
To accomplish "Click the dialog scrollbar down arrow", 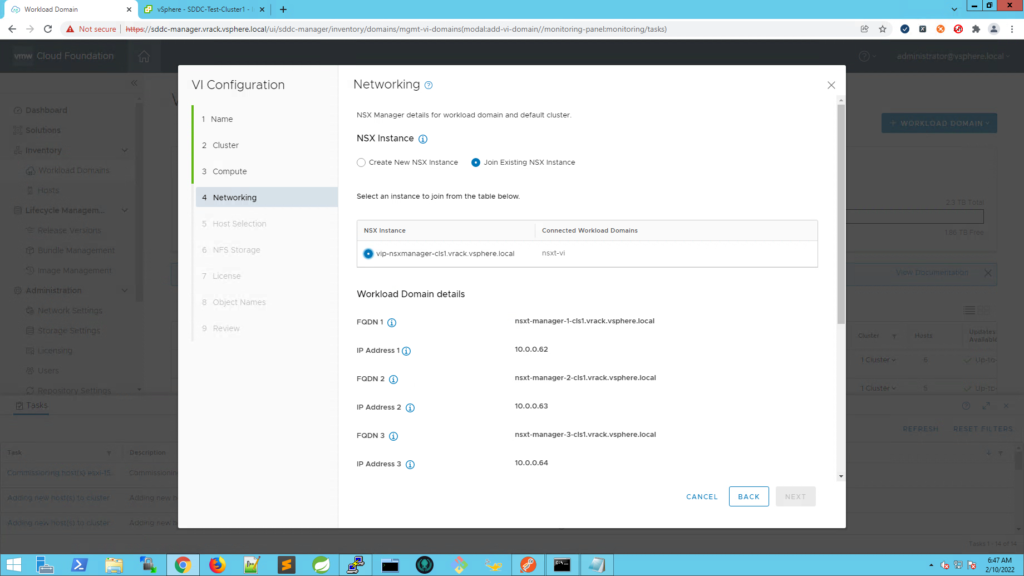I will (x=840, y=477).
